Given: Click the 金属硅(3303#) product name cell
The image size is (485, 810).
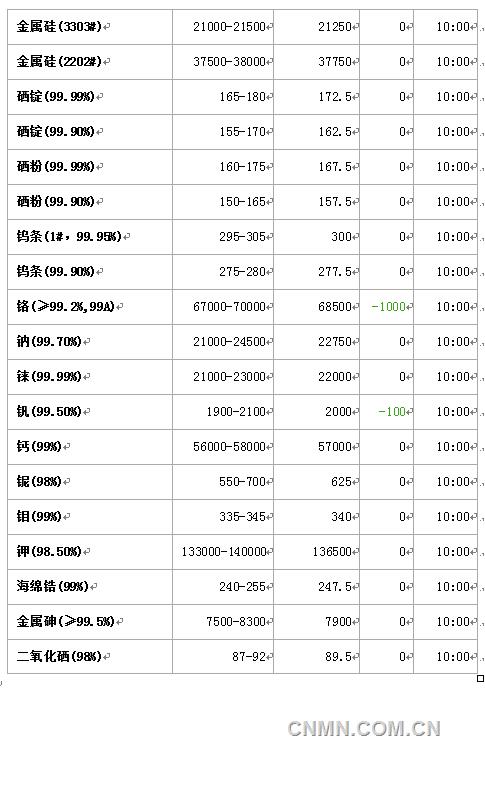Looking at the screenshot, I should (90, 26).
